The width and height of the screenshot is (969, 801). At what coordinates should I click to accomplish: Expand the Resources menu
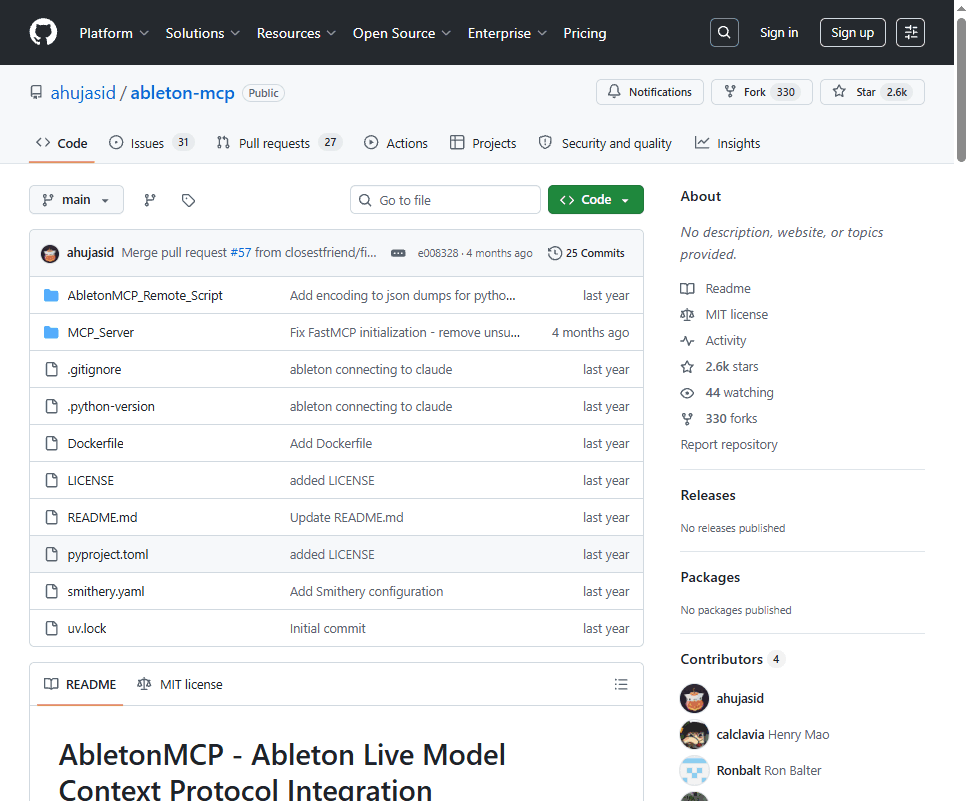click(x=296, y=33)
